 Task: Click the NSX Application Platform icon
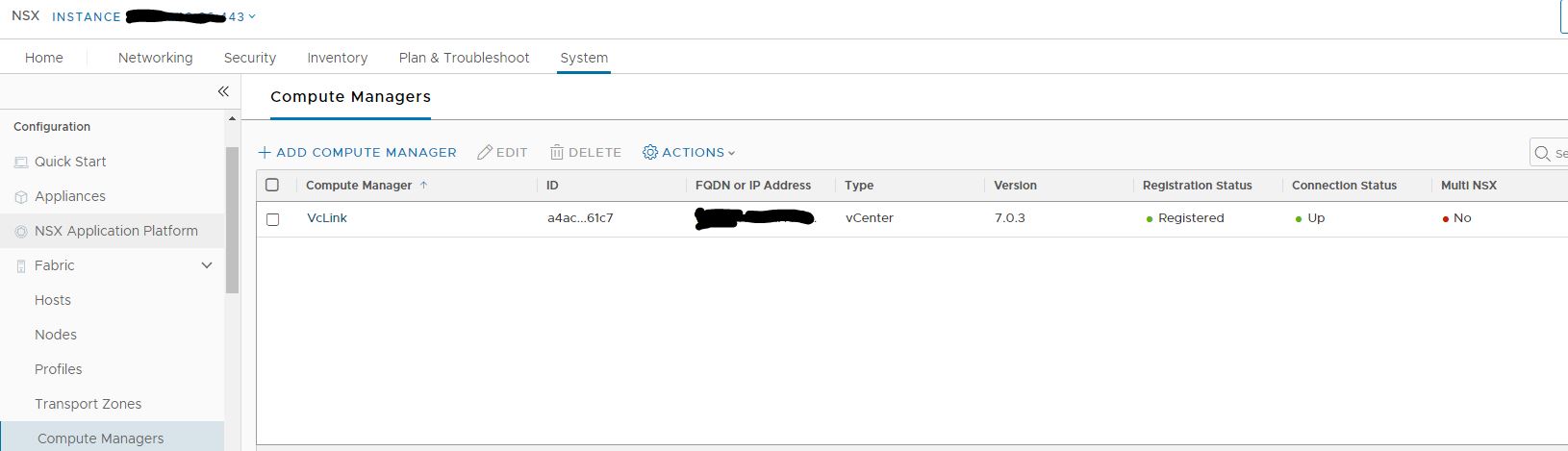pyautogui.click(x=21, y=232)
